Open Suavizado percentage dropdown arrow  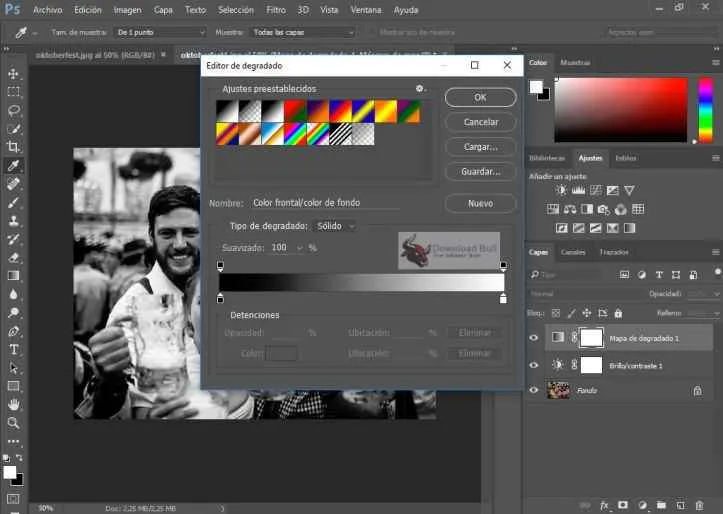point(300,248)
